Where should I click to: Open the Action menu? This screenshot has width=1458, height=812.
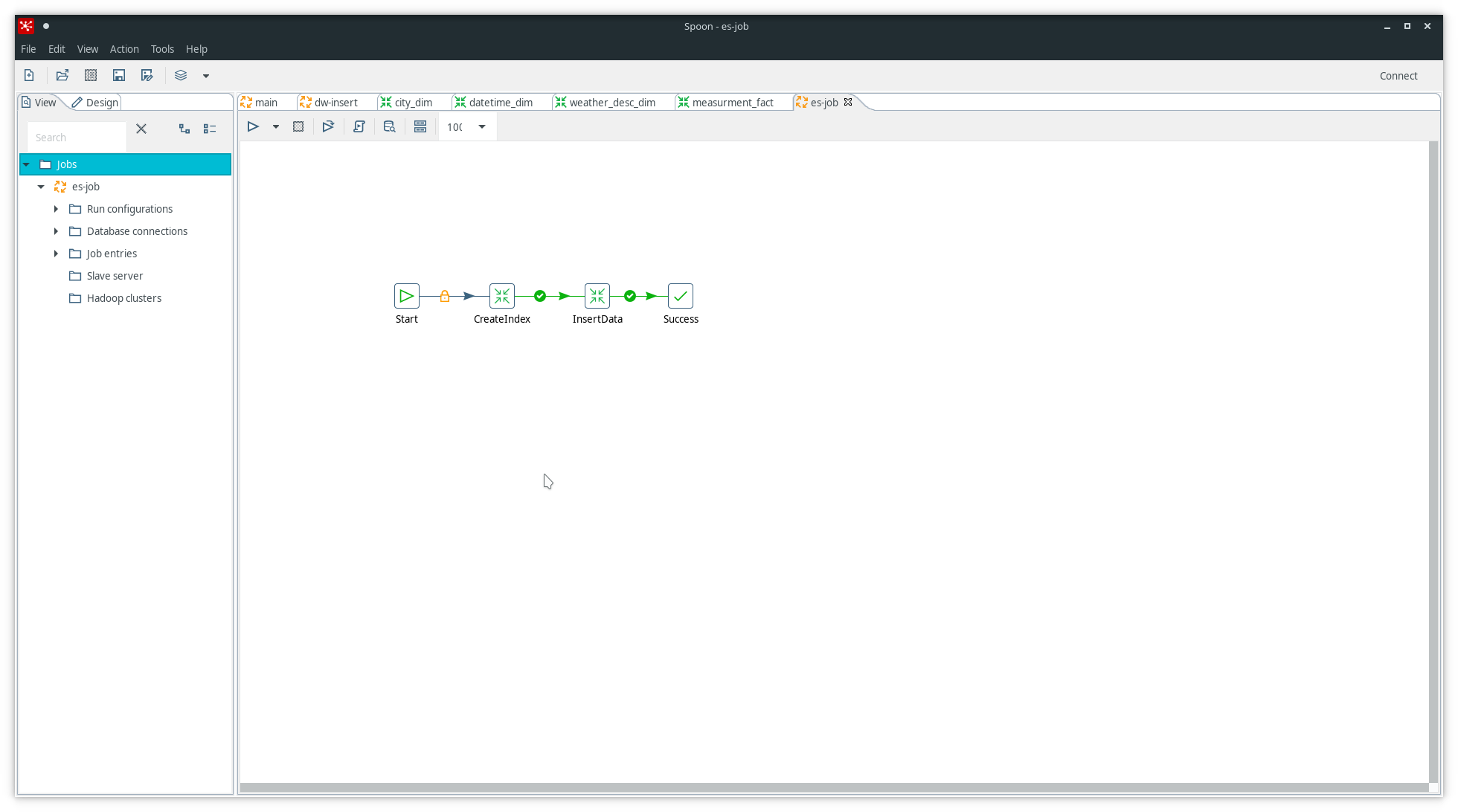coord(124,49)
